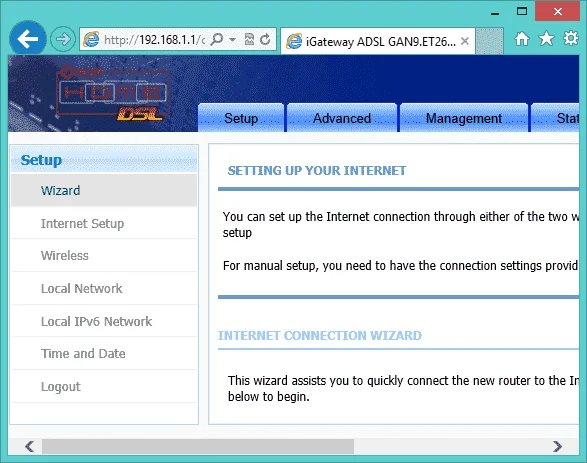
Task: Click the INTERNET CONNECTION WIZARD heading
Action: [320, 335]
